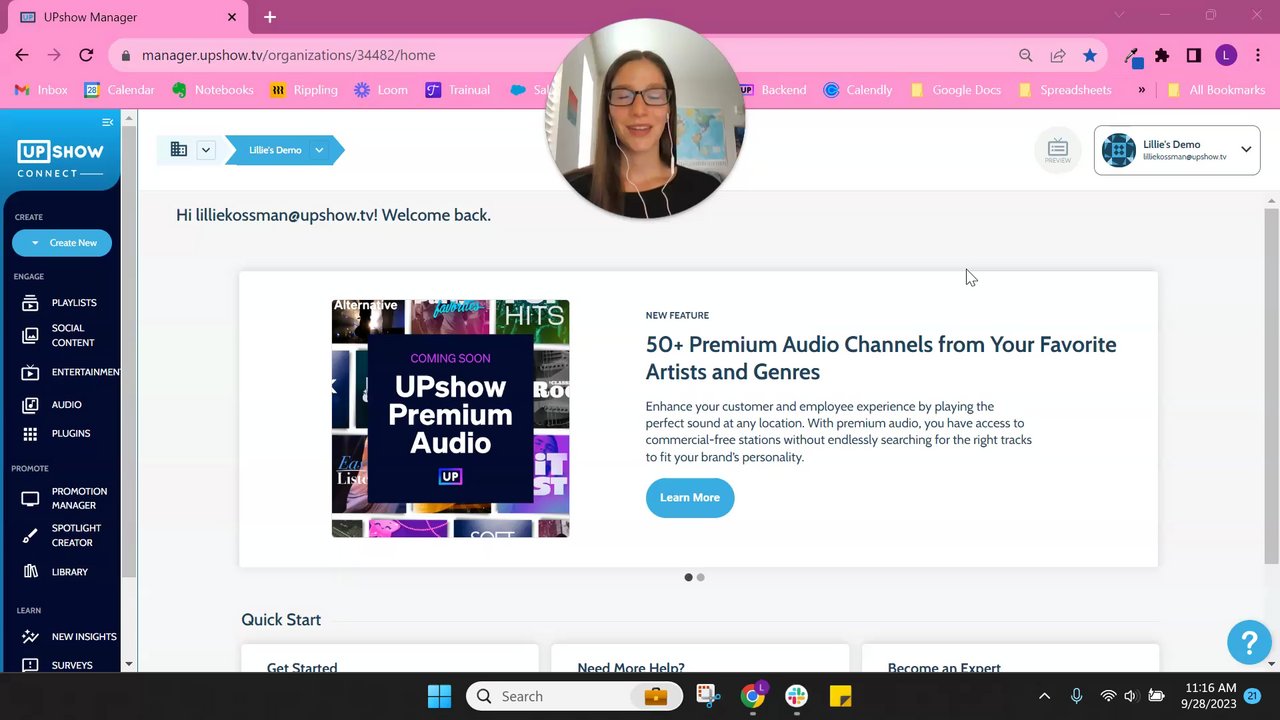Open Lillie's Demo account menu
This screenshot has width=1280, height=720.
pyautogui.click(x=1177, y=150)
